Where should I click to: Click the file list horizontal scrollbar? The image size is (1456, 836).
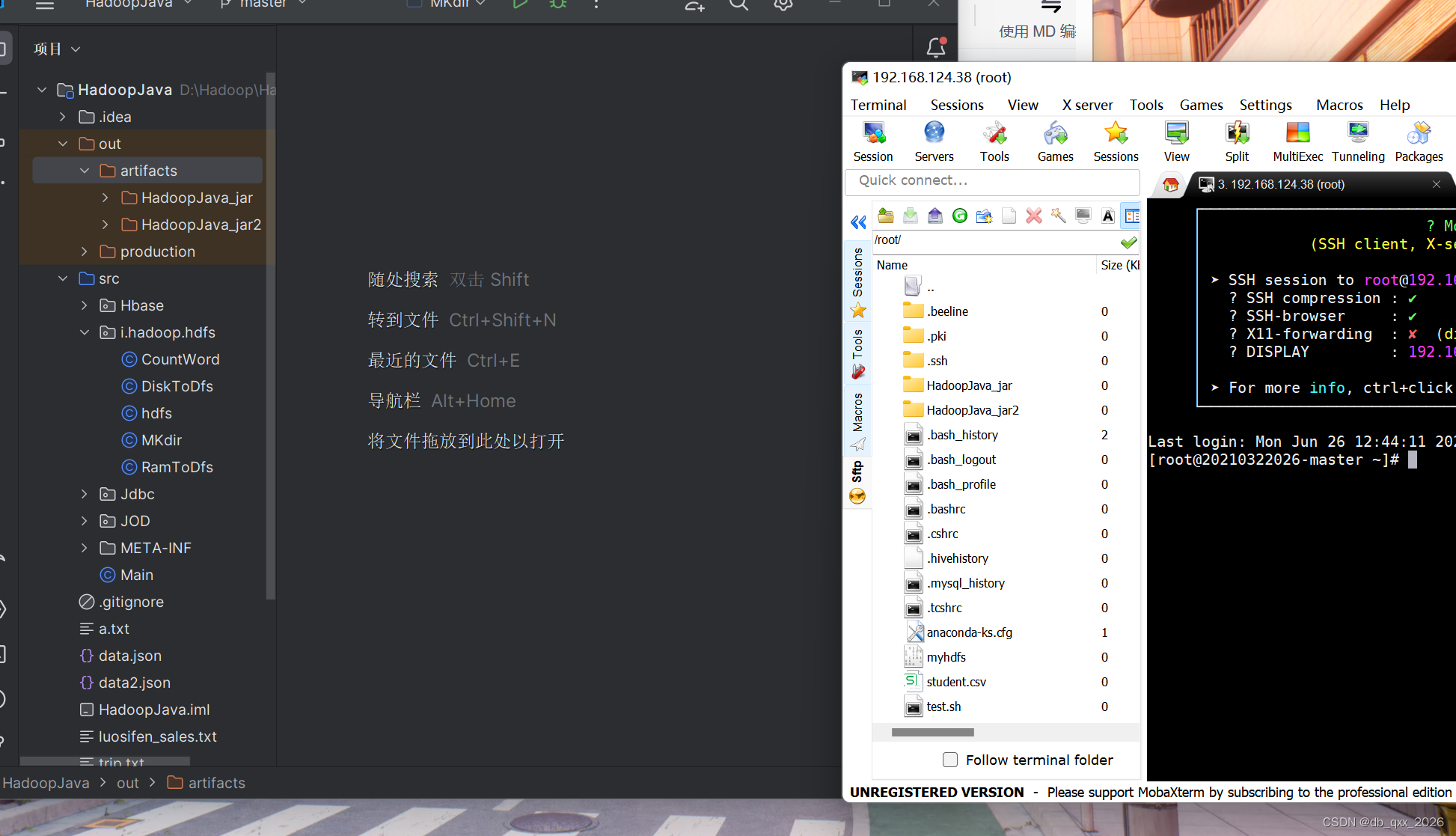(932, 732)
